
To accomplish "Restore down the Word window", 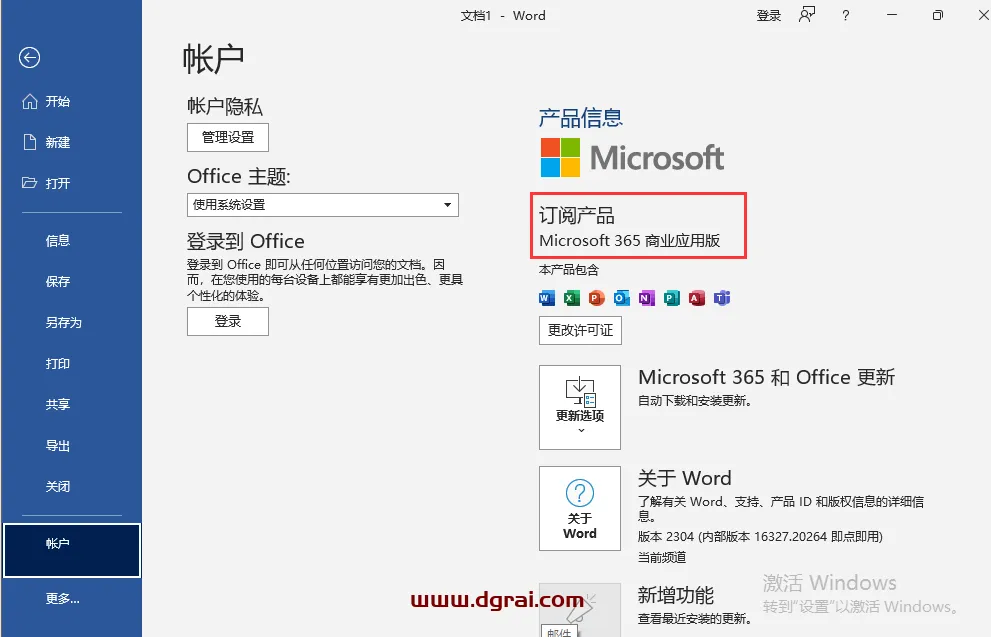I will 938,15.
